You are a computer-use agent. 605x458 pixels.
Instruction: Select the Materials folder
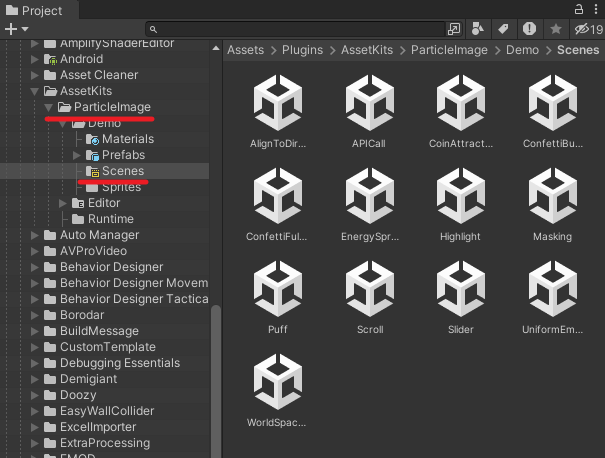(x=120, y=139)
